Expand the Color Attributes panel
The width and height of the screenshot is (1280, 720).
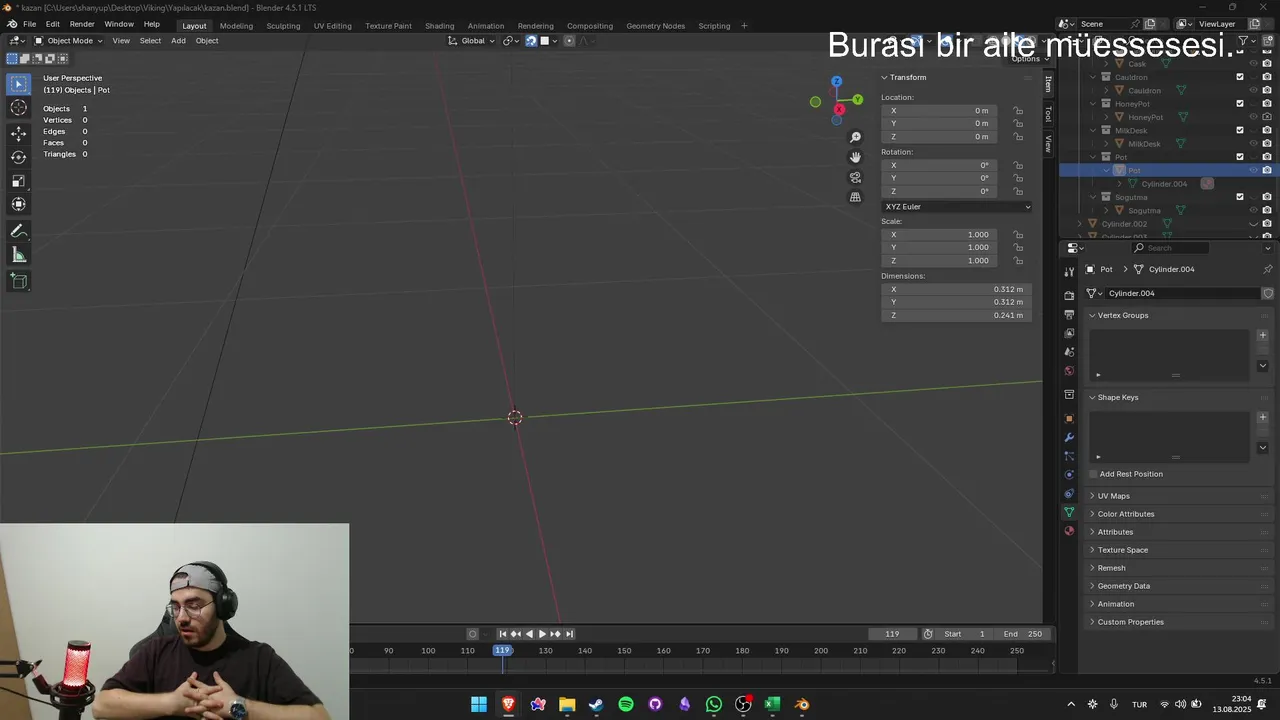pyautogui.click(x=1125, y=514)
